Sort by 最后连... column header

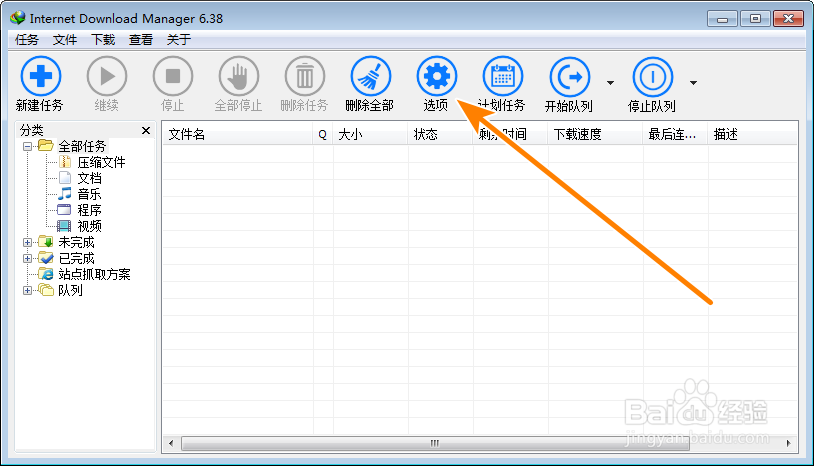[675, 134]
